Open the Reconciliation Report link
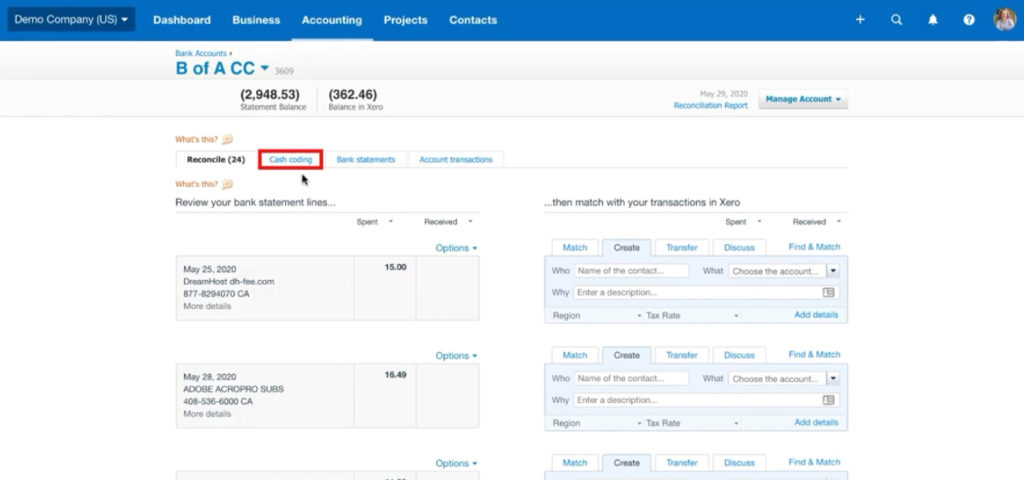The width and height of the screenshot is (1024, 480). pyautogui.click(x=710, y=106)
